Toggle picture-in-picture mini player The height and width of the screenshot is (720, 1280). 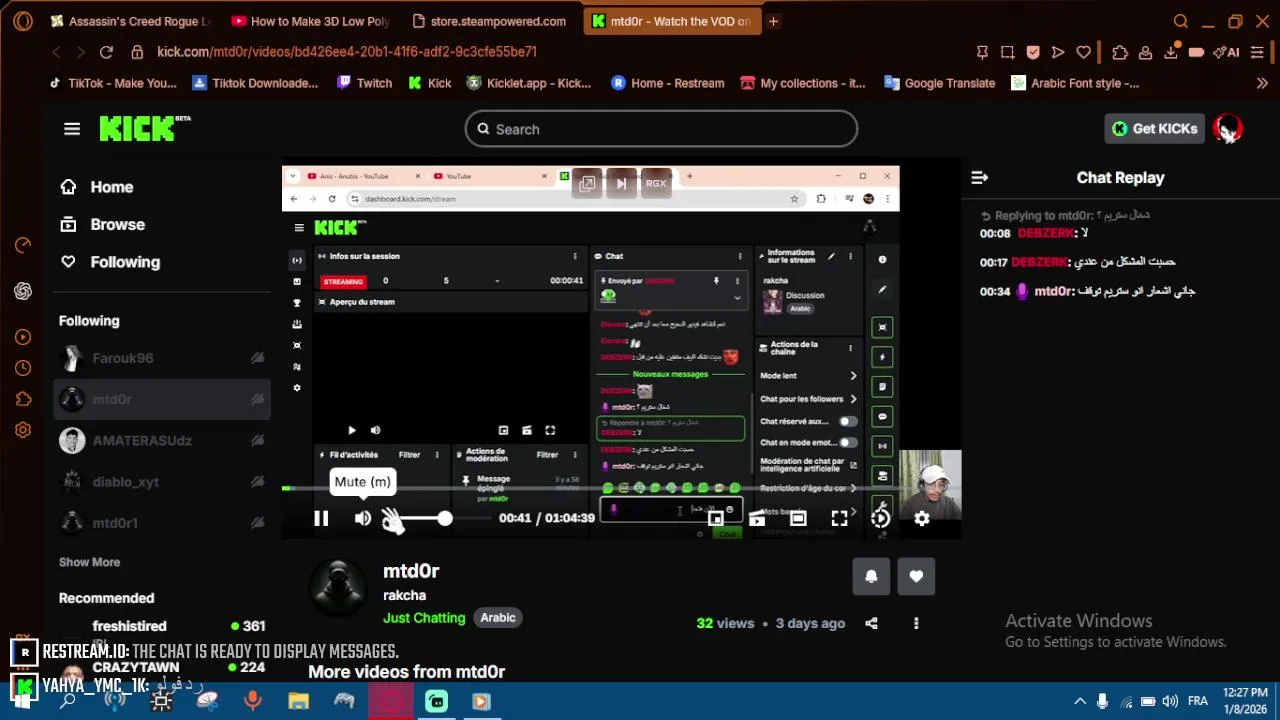click(716, 518)
